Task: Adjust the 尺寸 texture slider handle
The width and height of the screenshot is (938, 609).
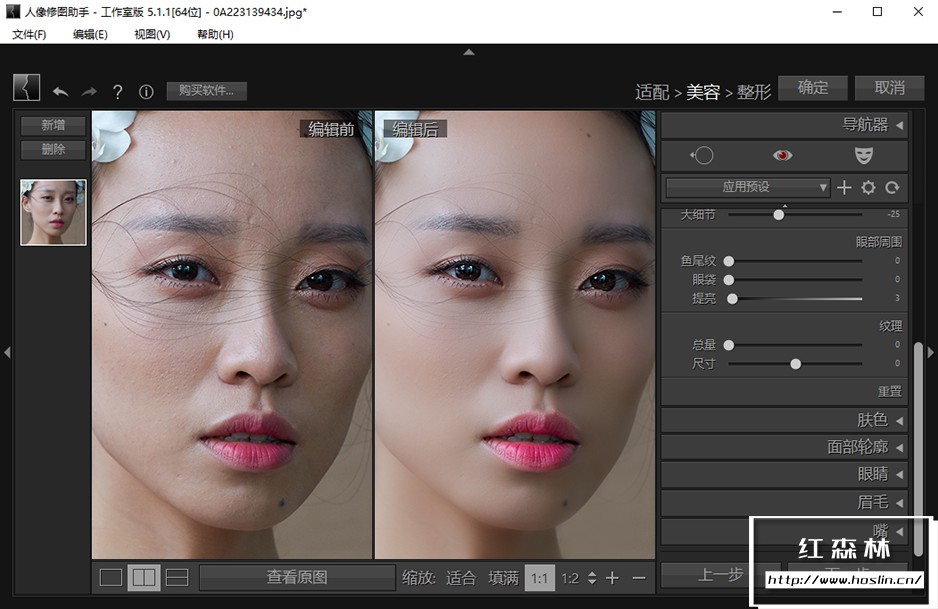Action: coord(796,364)
